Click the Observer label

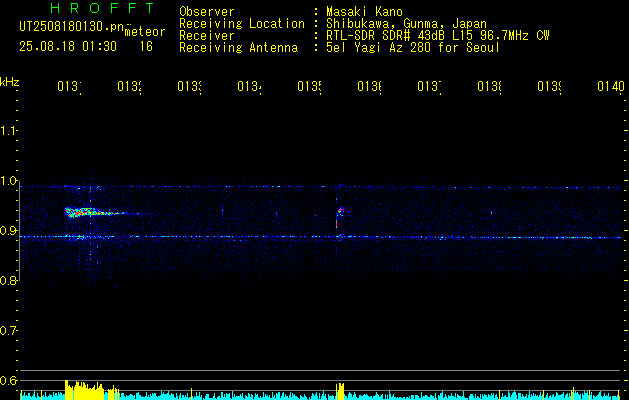coord(207,11)
